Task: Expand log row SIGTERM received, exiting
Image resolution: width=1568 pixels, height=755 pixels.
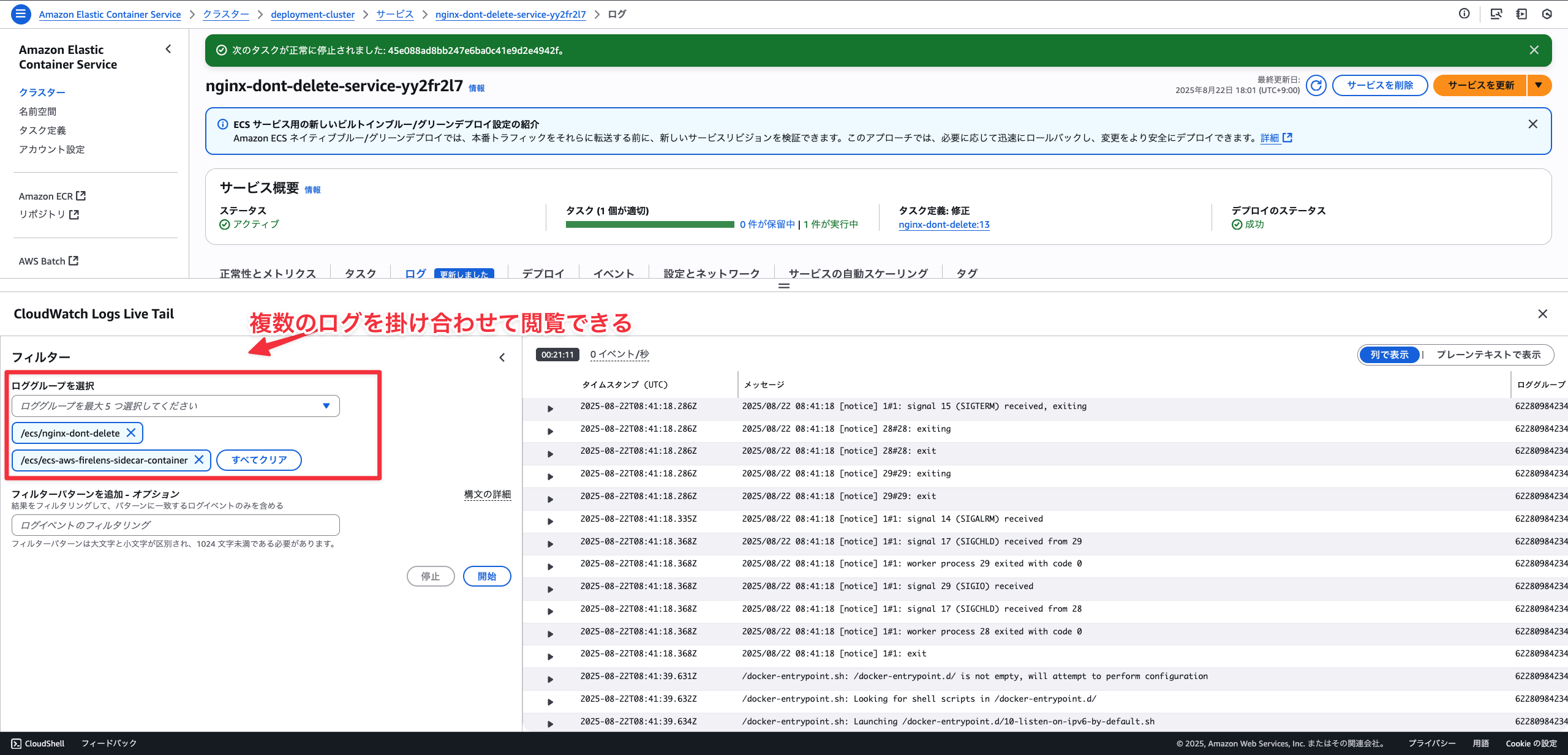Action: coord(550,408)
